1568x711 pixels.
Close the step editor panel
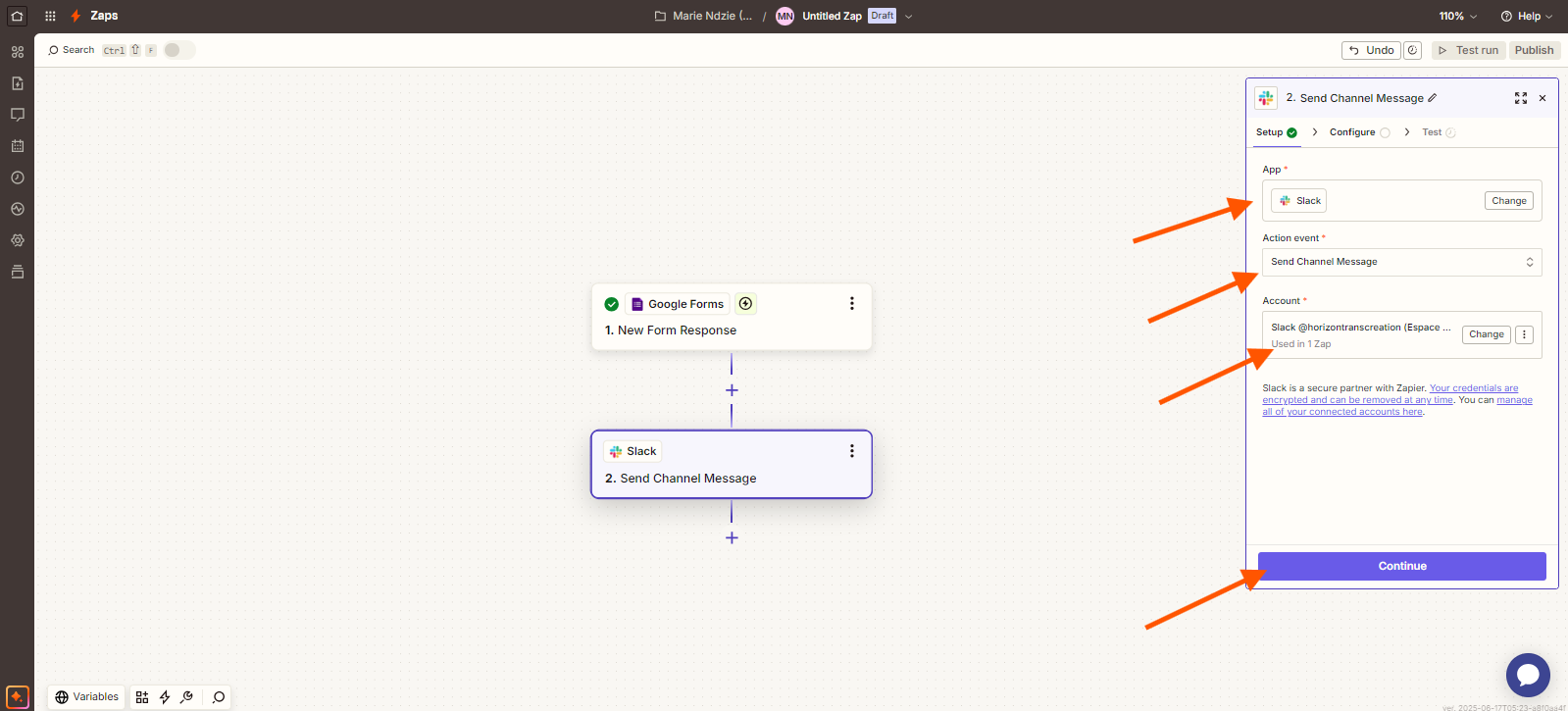[1543, 98]
